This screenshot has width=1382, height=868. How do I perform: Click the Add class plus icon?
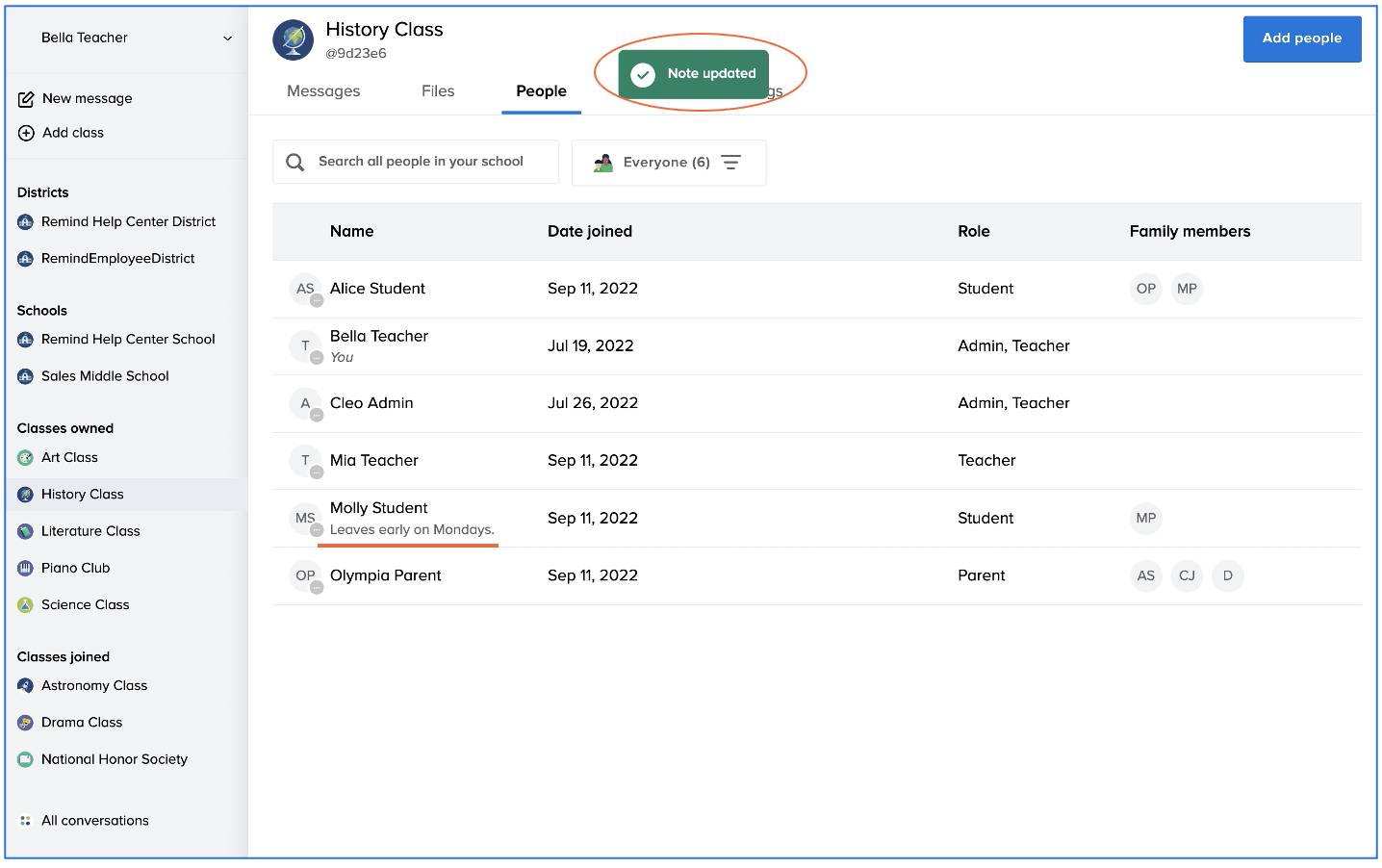[x=26, y=134]
